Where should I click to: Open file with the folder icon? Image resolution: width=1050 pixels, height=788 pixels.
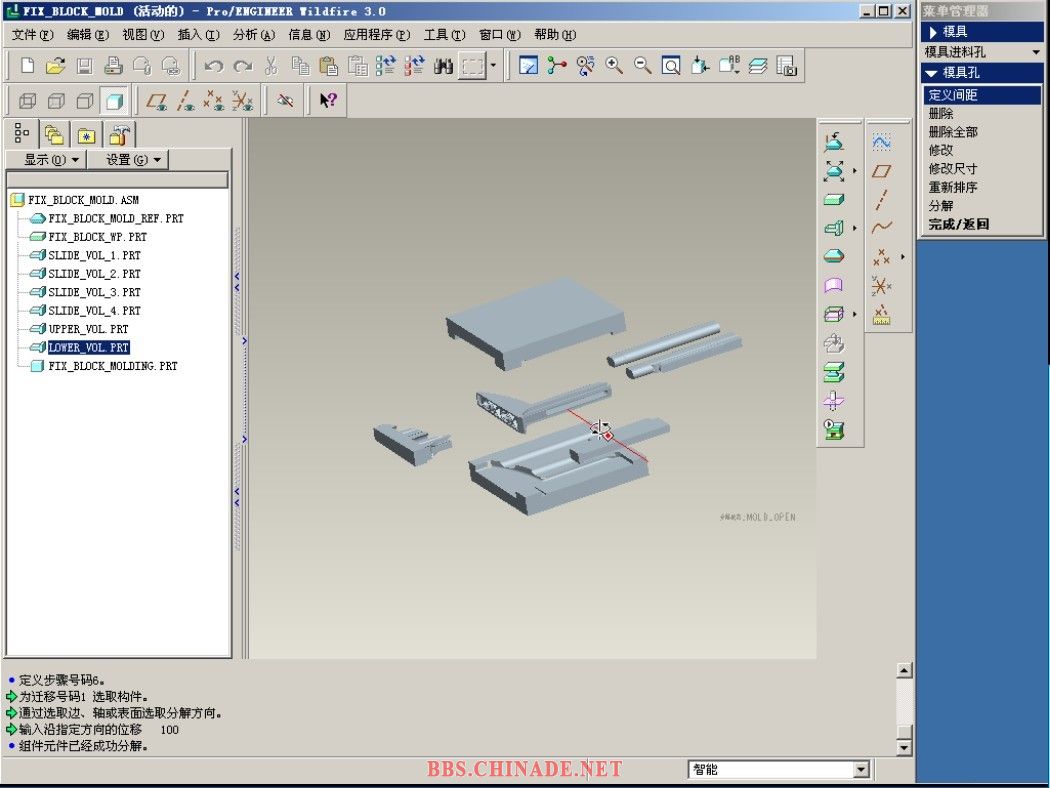coord(56,66)
